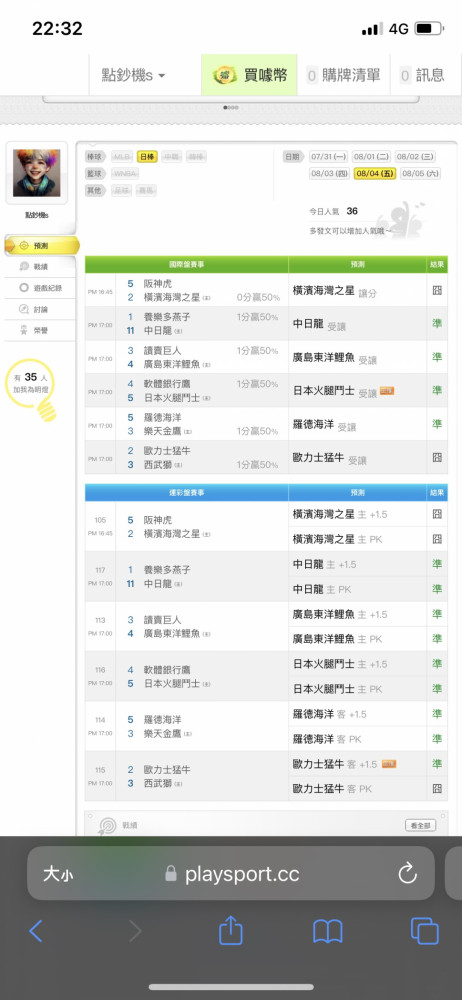Screen dimensions: 462x1000
Task: Tap the lightbulb 加我為明燈 badge
Action: tap(31, 388)
